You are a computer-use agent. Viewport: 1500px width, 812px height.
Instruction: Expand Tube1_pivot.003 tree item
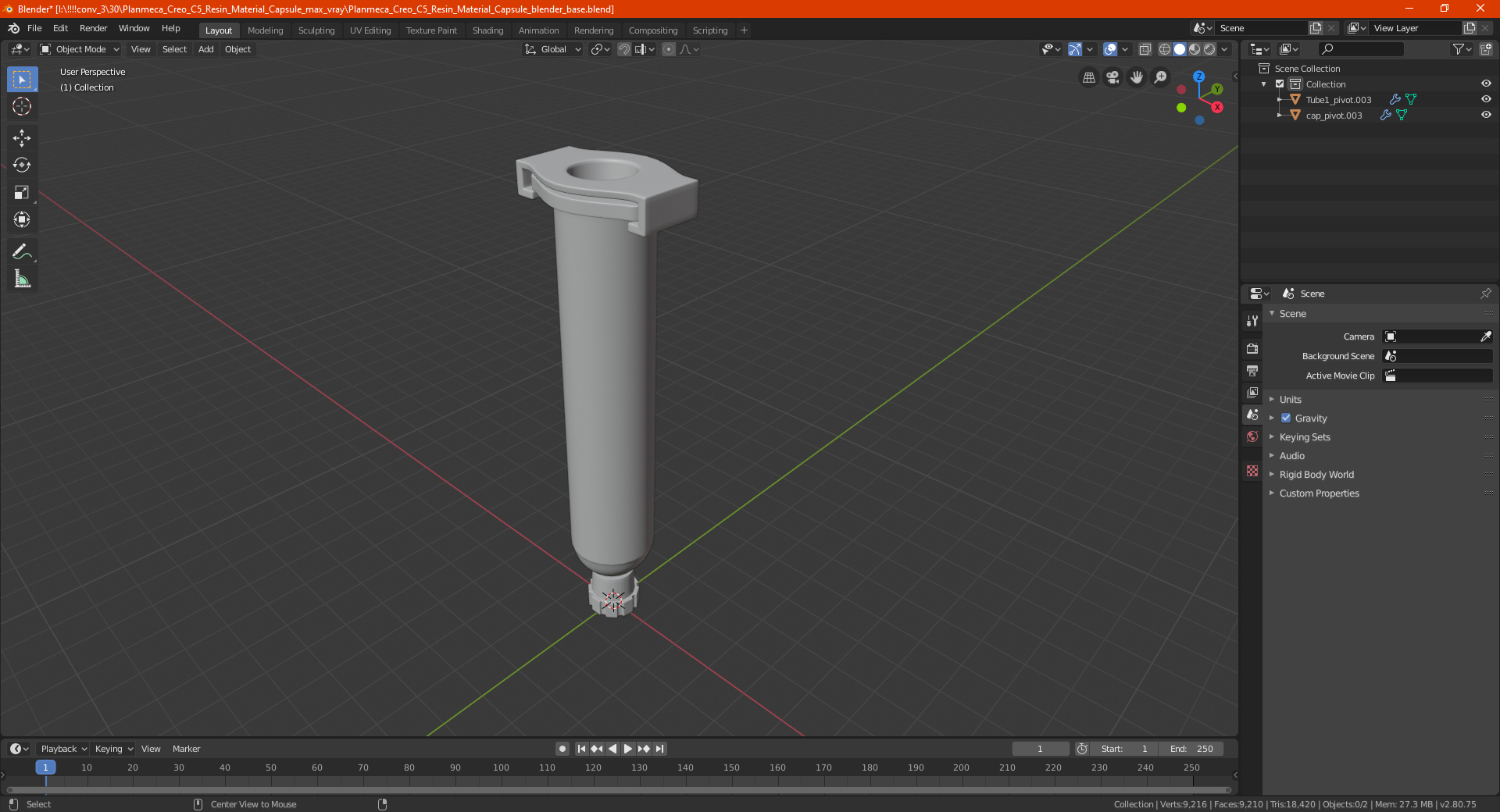pyautogui.click(x=1280, y=100)
